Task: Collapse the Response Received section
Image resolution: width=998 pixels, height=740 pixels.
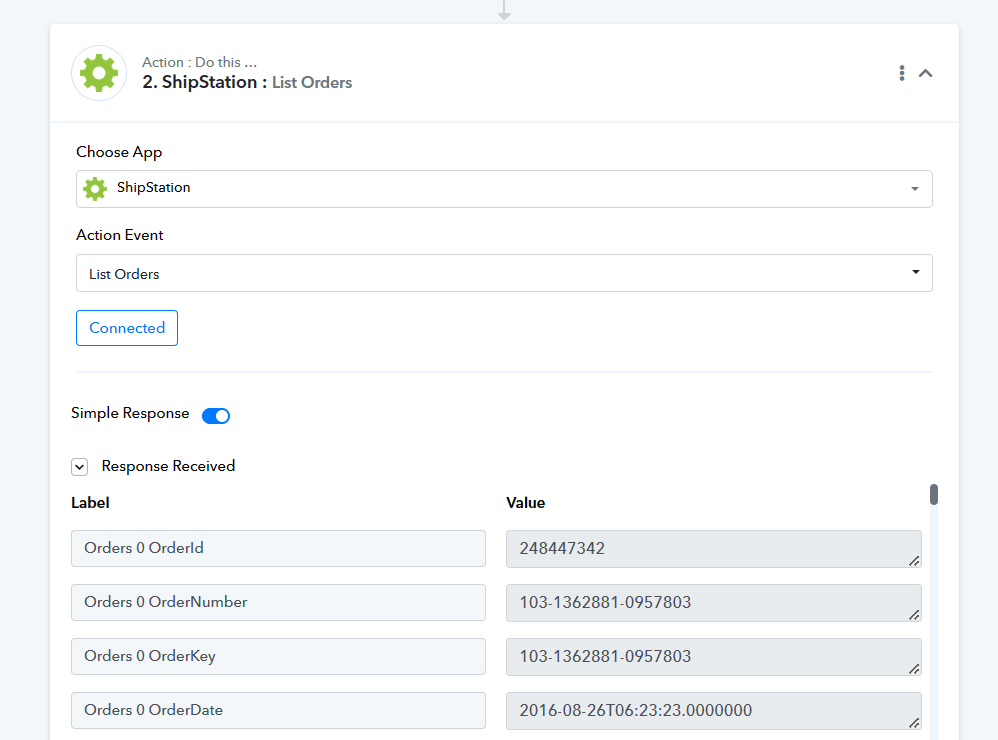Action: pos(80,467)
